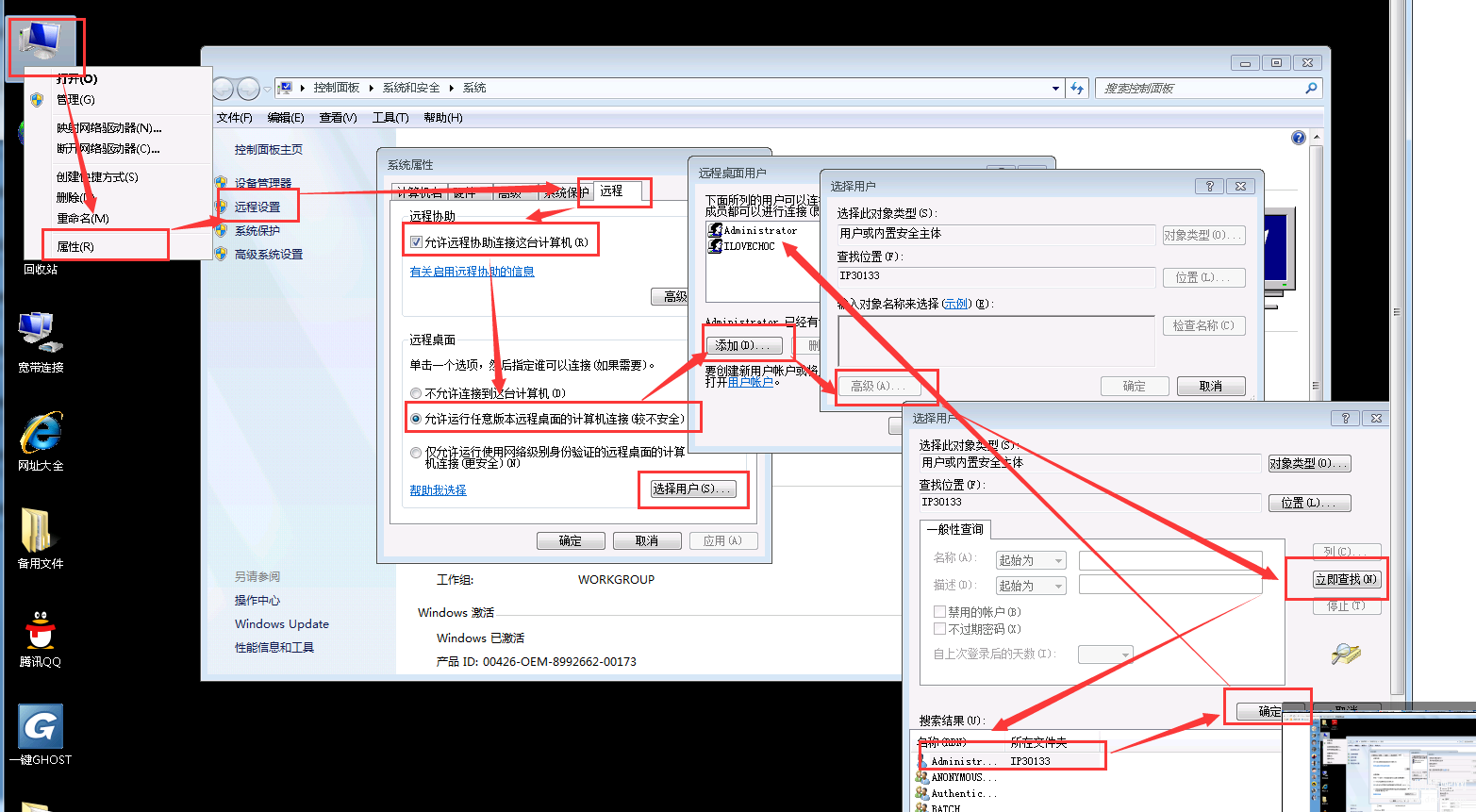Click the user icon beside ILOVECHOC
Viewport: 1476px width, 812px height.
[715, 246]
